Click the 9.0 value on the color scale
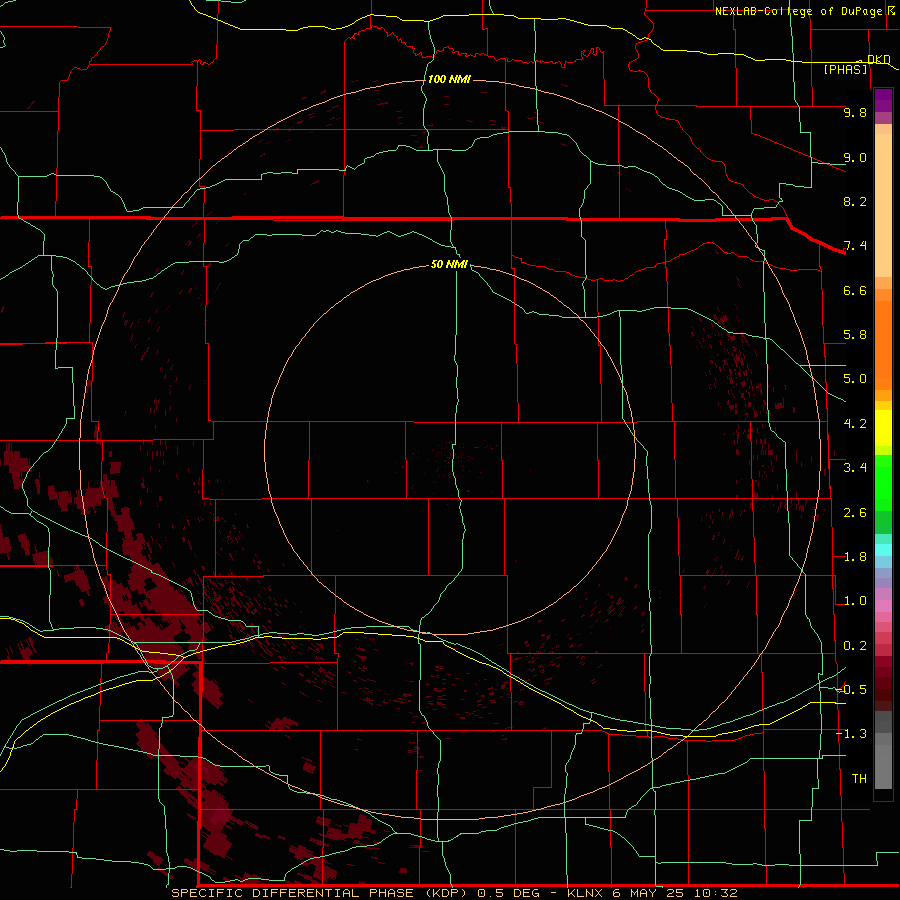Screen dimensions: 900x900 [855, 157]
